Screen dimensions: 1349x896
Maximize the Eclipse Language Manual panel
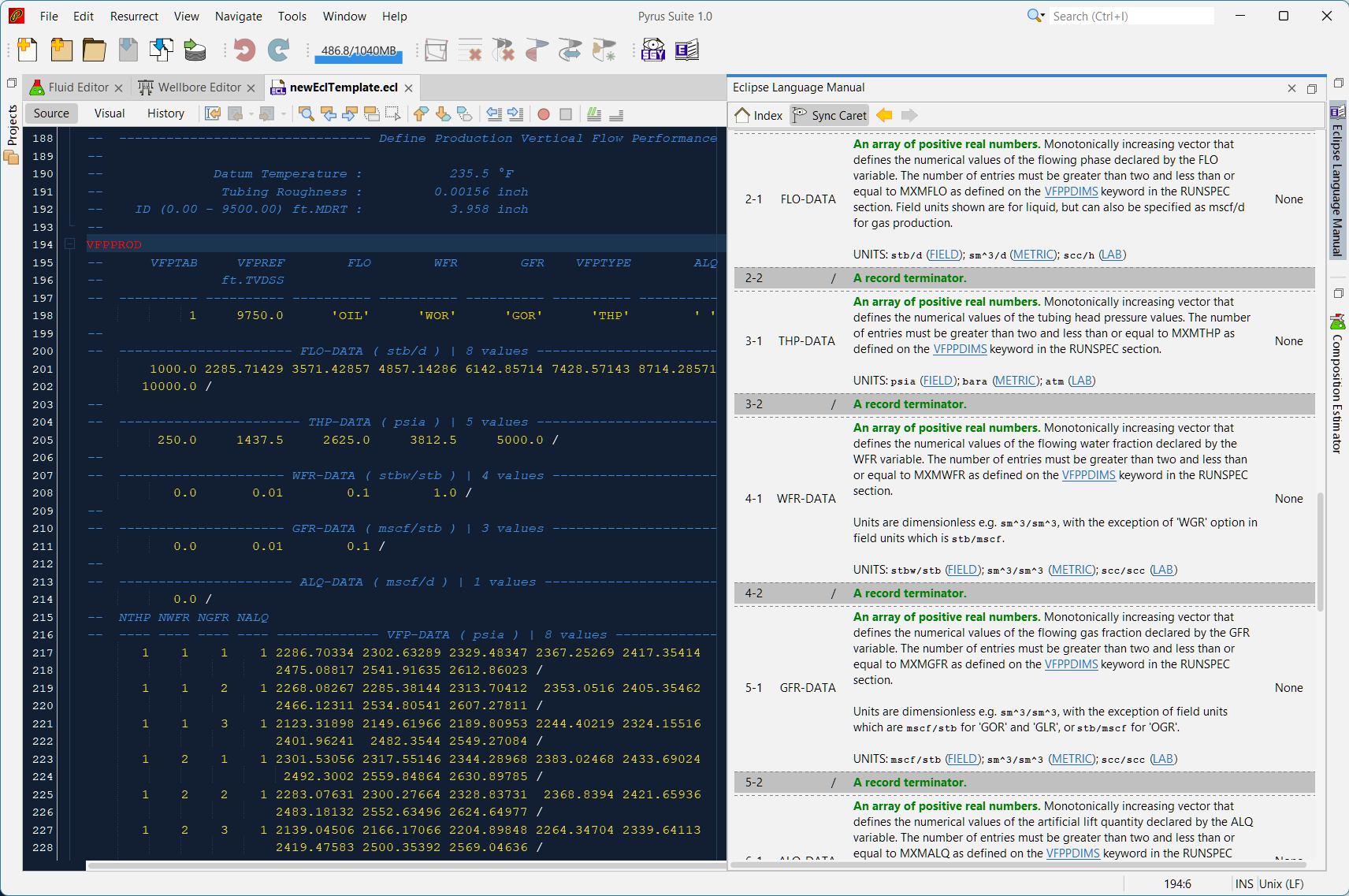click(1312, 88)
